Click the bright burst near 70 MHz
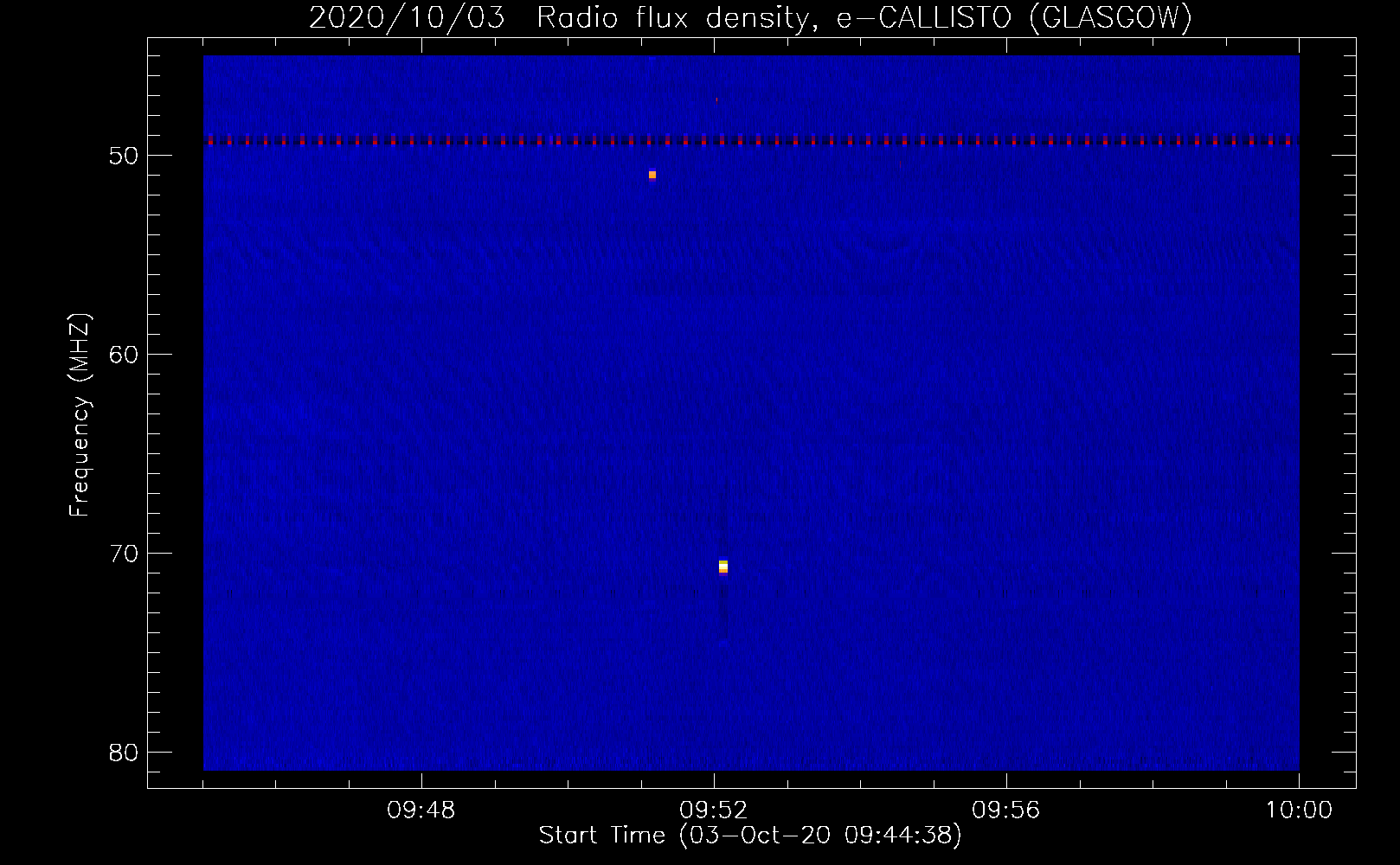This screenshot has height=865, width=1400. [723, 567]
